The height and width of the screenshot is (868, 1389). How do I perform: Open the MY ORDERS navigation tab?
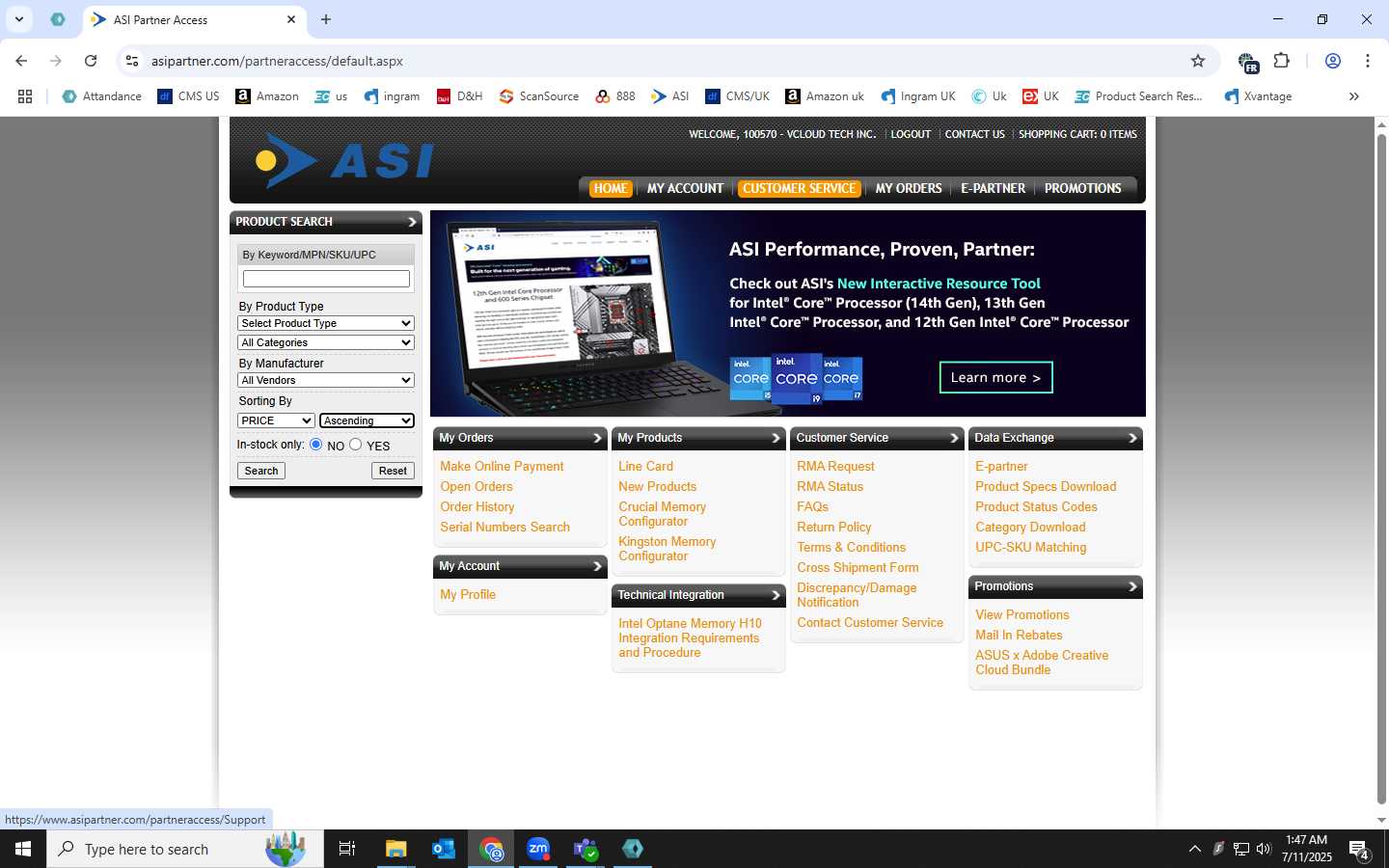pos(909,189)
